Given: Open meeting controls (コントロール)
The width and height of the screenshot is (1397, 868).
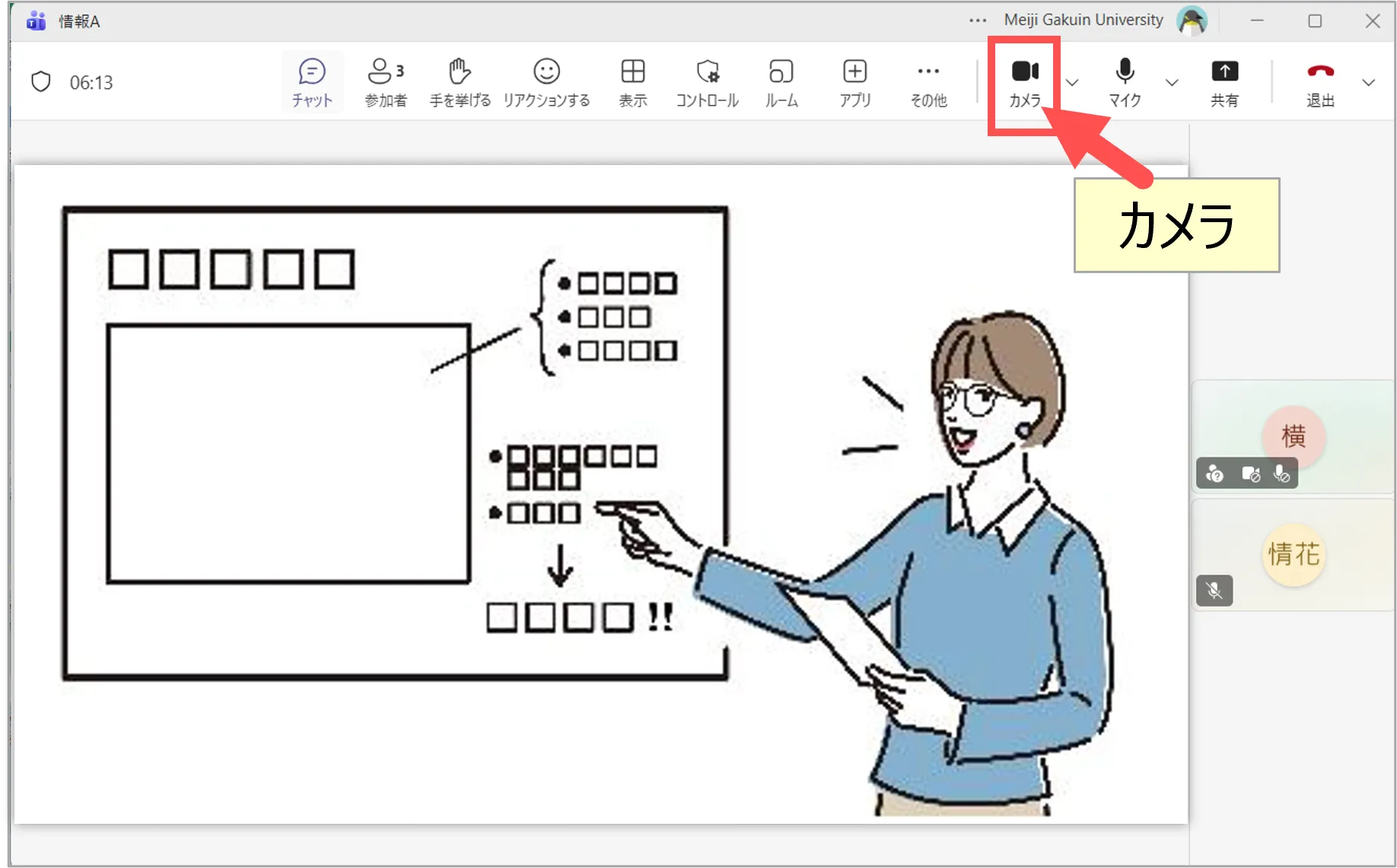Looking at the screenshot, I should click(707, 82).
